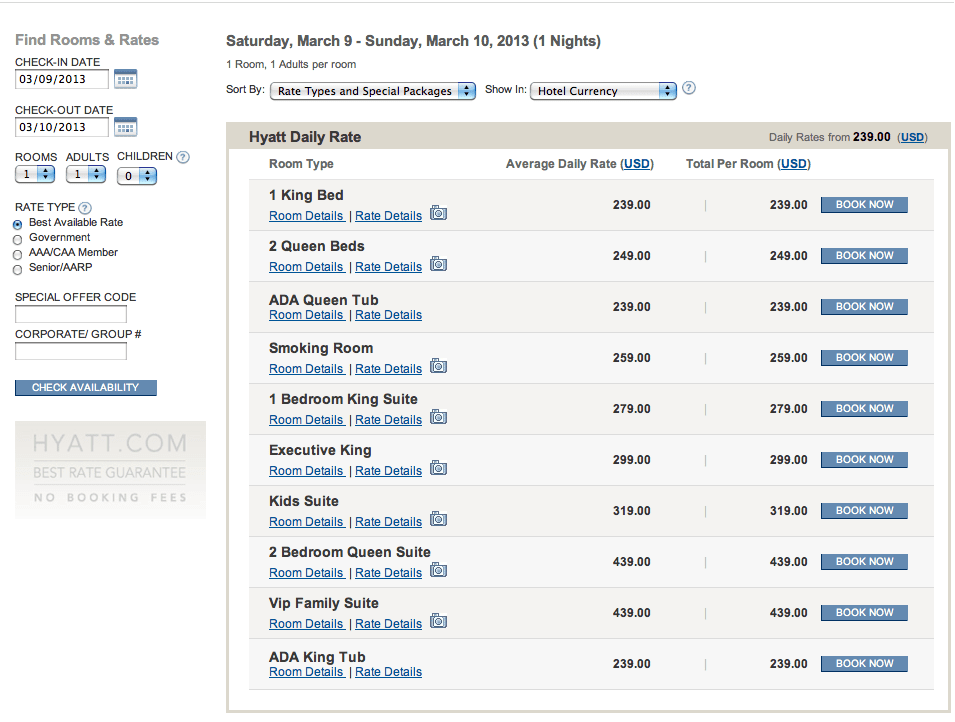Open the Sort By dropdown
This screenshot has height=722, width=955.
[373, 91]
